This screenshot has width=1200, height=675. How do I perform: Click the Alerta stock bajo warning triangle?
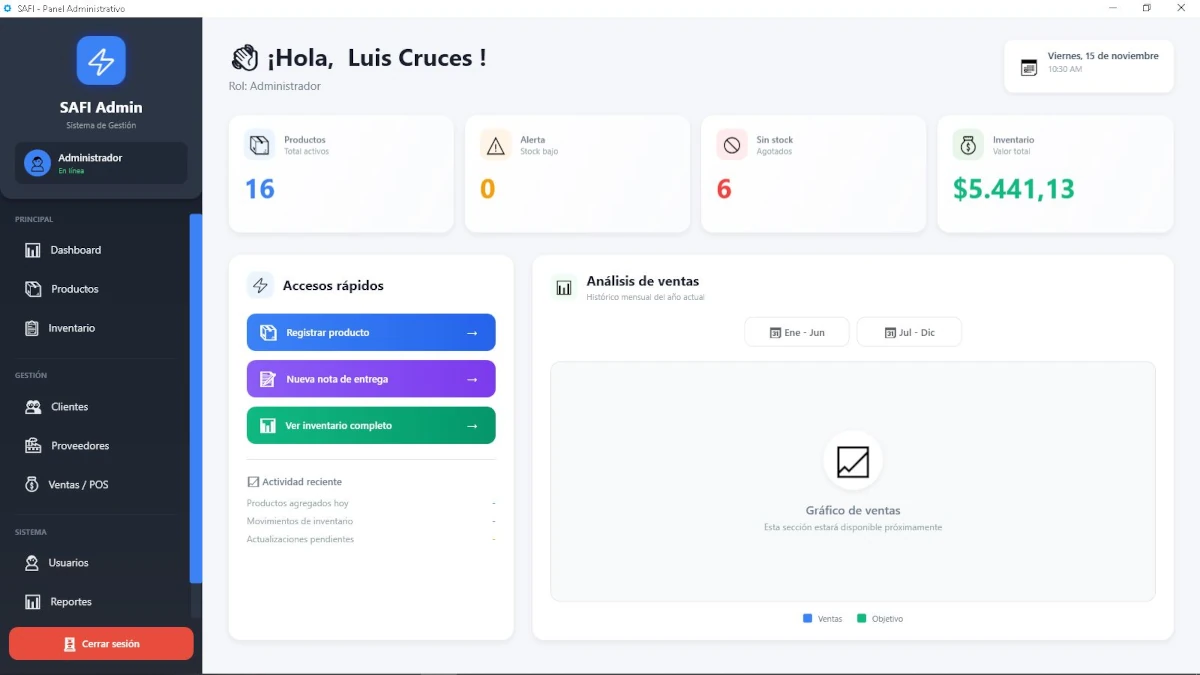point(495,146)
